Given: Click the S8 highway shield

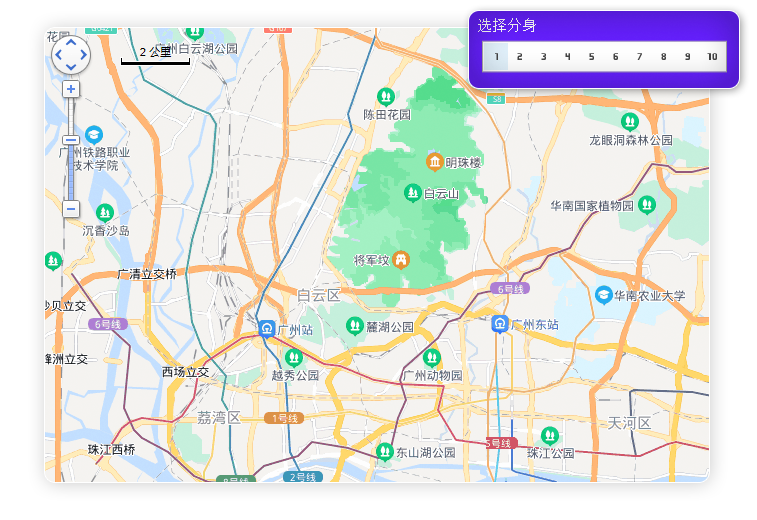Looking at the screenshot, I should [x=496, y=99].
